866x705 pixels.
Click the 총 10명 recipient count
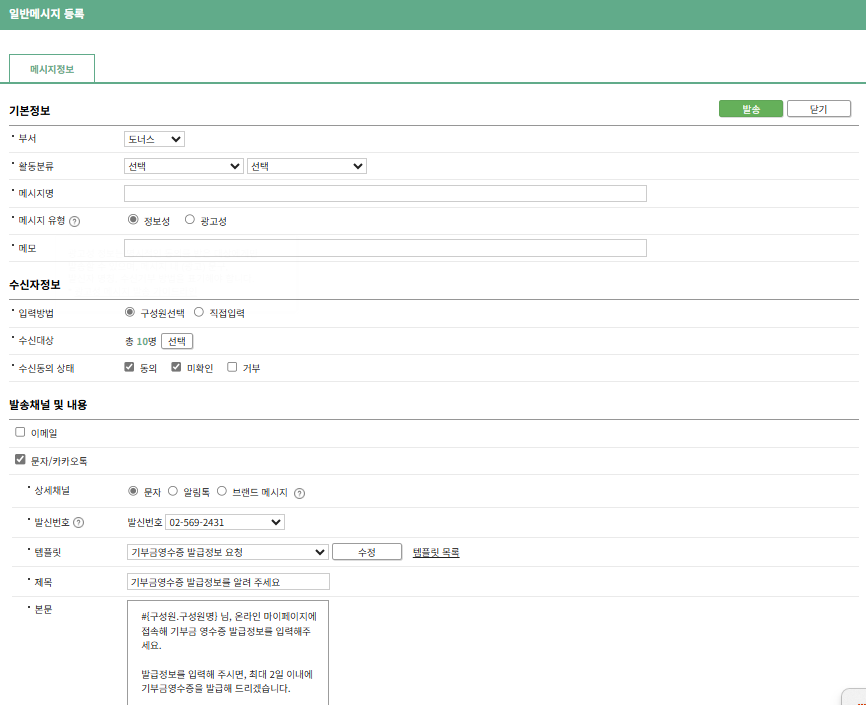pos(141,341)
